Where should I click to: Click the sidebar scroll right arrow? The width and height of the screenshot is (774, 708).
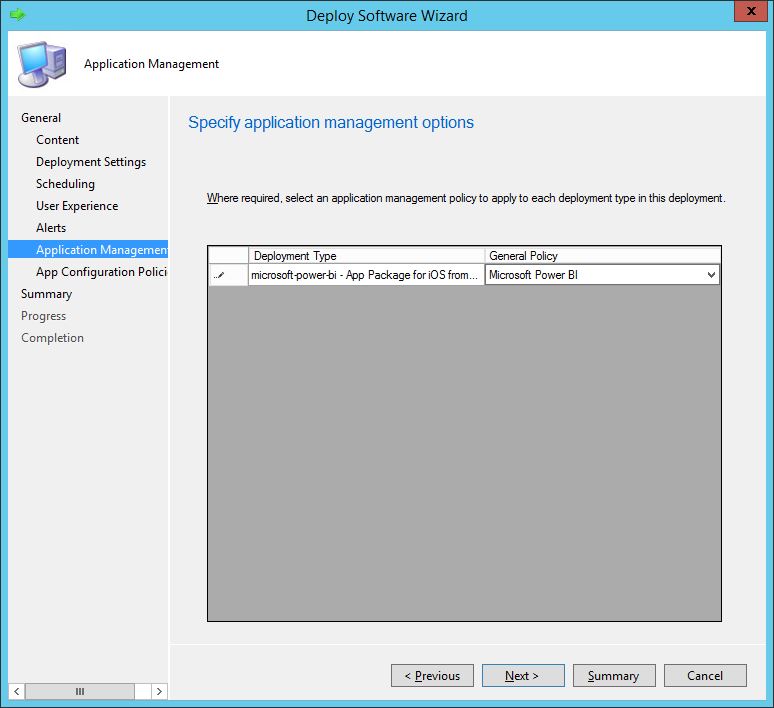pos(159,691)
